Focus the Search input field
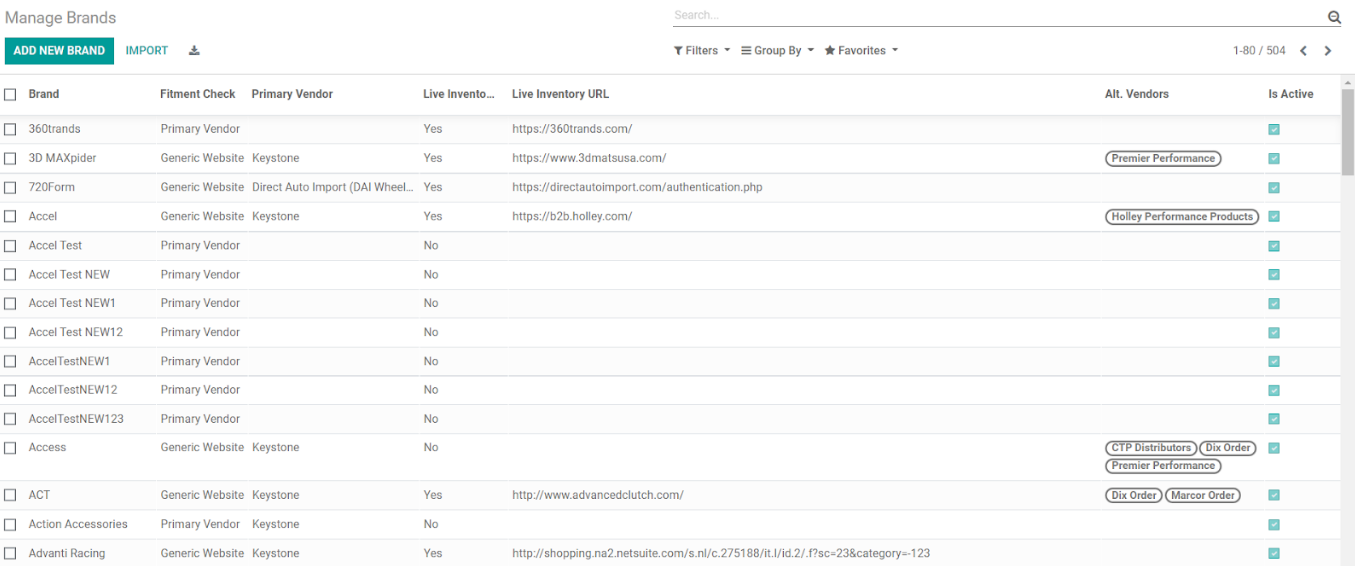The image size is (1356, 566). coord(997,16)
